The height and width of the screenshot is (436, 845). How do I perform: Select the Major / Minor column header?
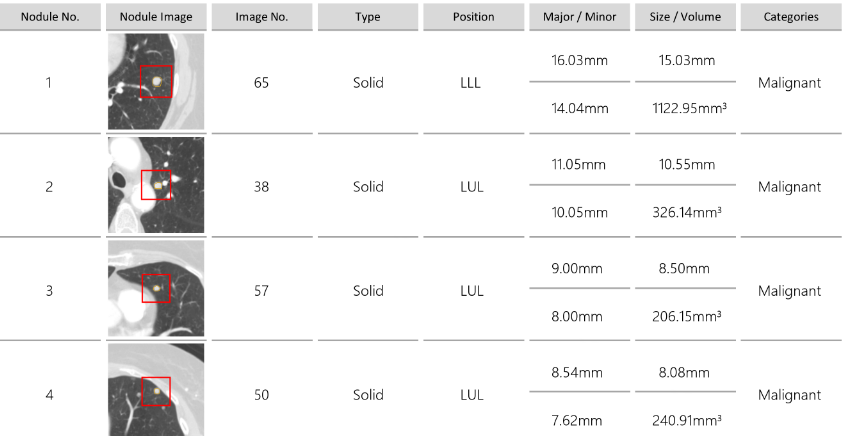[x=579, y=17]
